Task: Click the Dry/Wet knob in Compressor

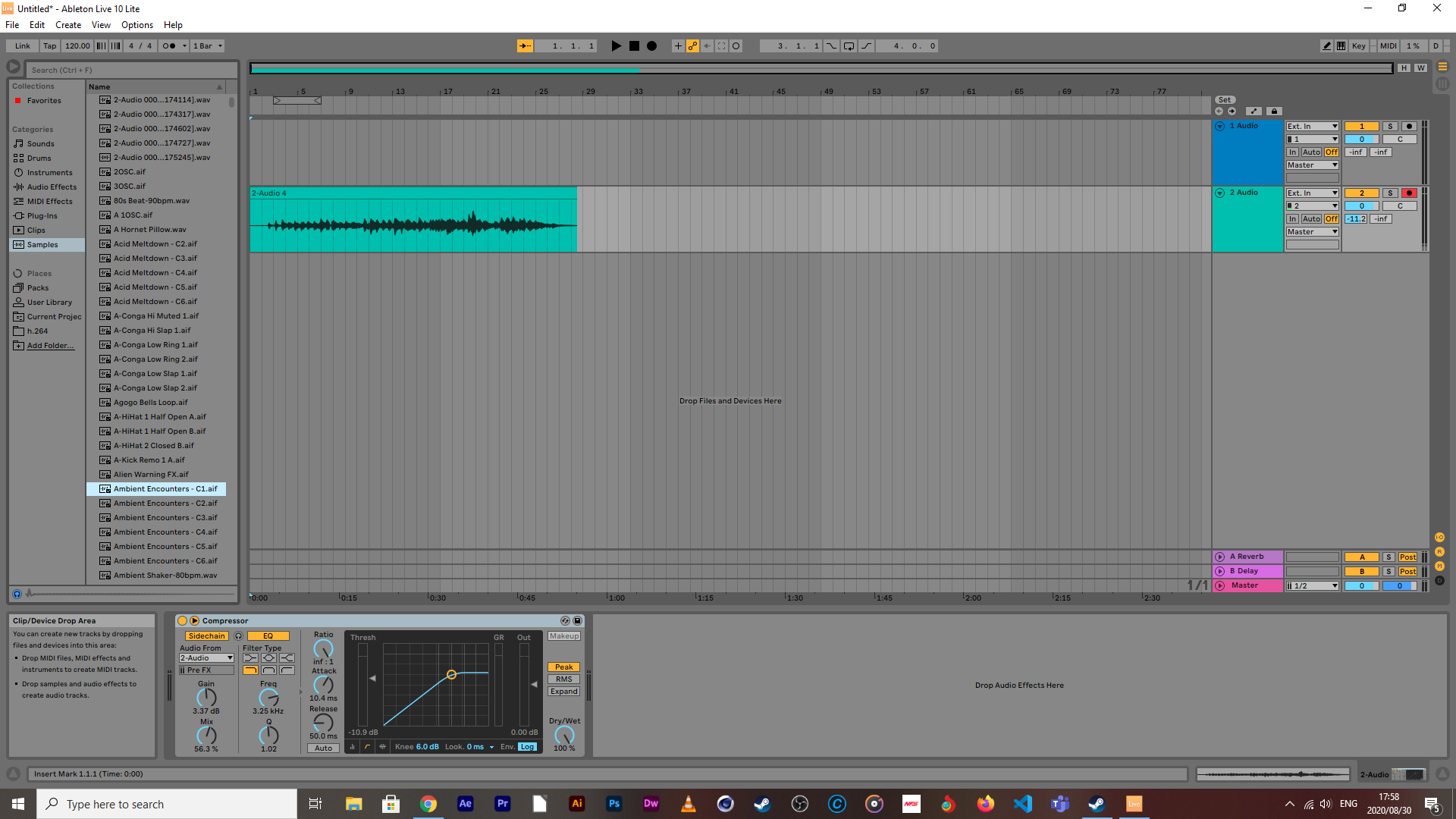Action: tap(564, 735)
